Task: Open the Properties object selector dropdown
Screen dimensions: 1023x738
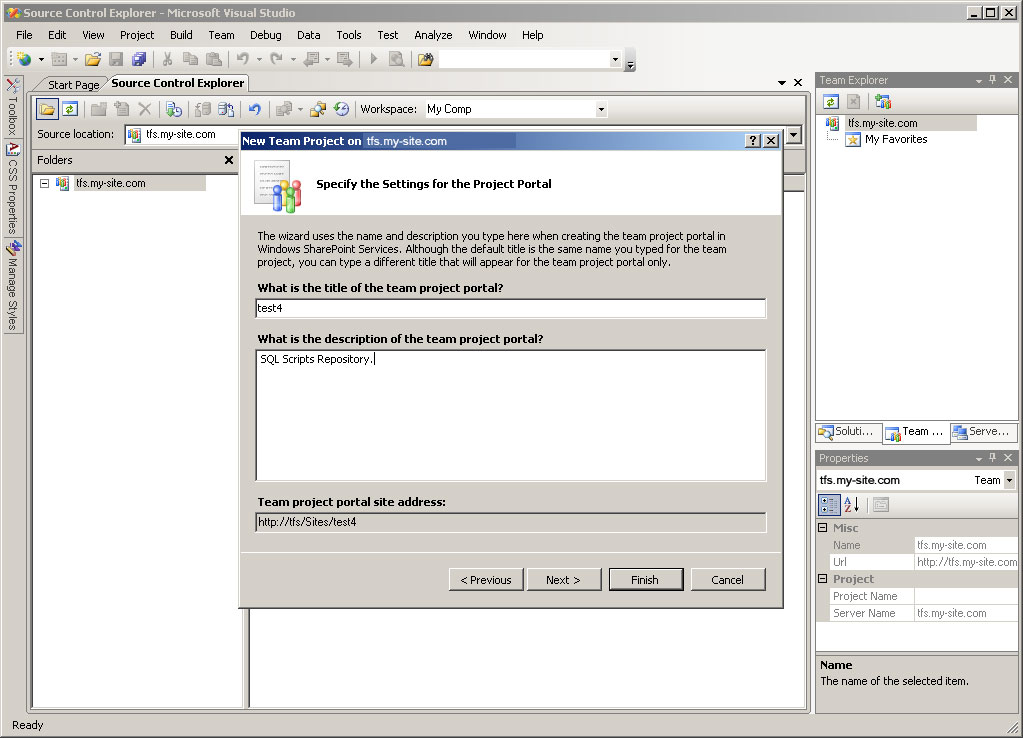Action: click(1009, 480)
